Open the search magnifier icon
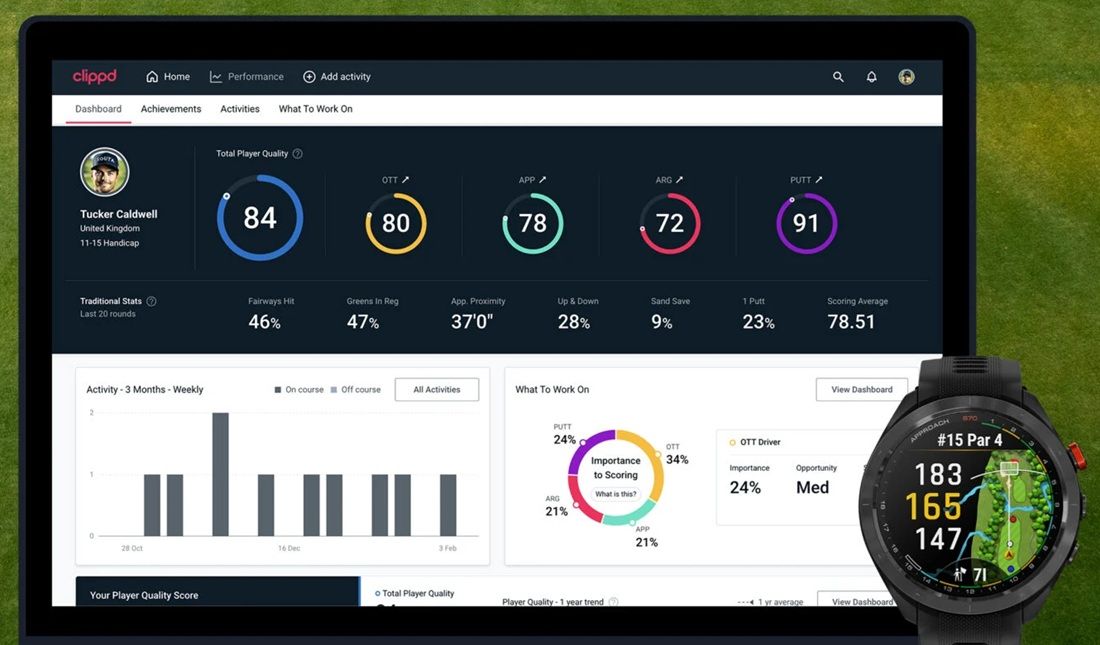 (x=838, y=77)
